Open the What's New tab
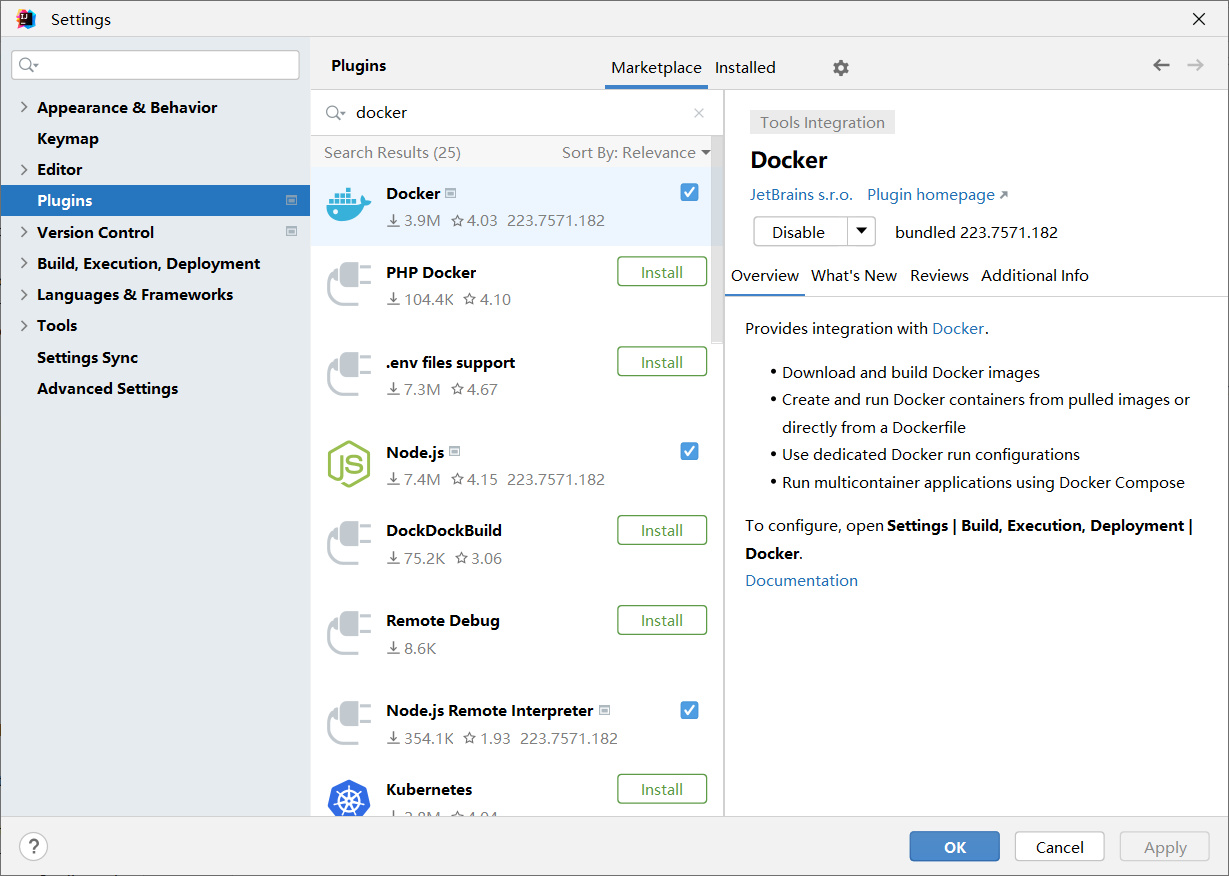 click(x=854, y=275)
